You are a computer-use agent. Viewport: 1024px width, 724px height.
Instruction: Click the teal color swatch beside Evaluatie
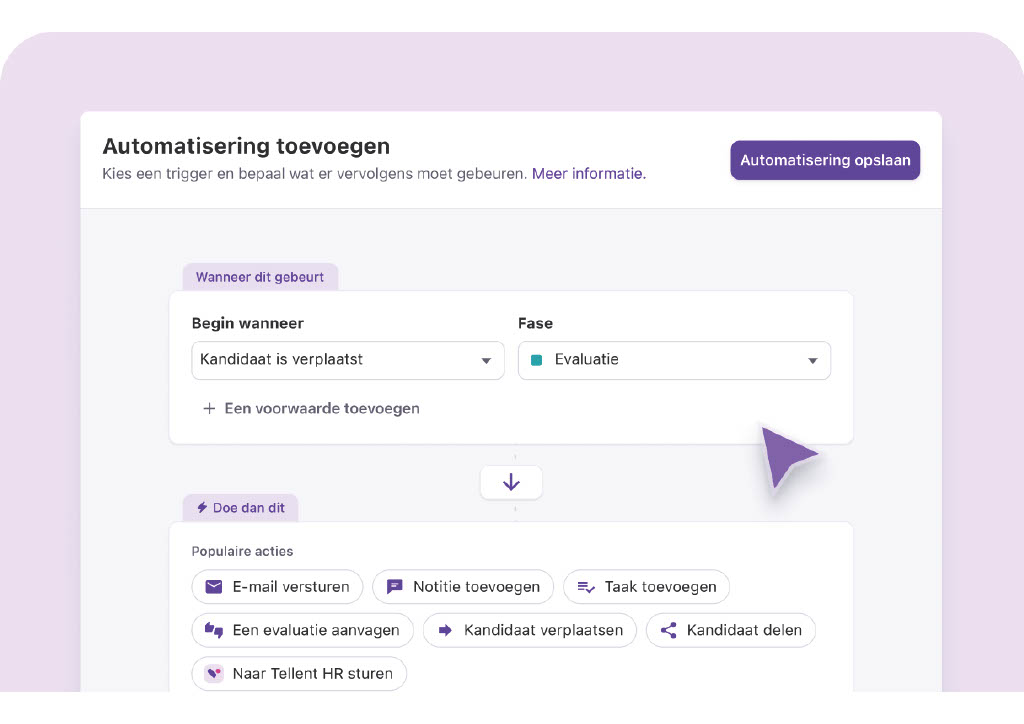click(535, 360)
